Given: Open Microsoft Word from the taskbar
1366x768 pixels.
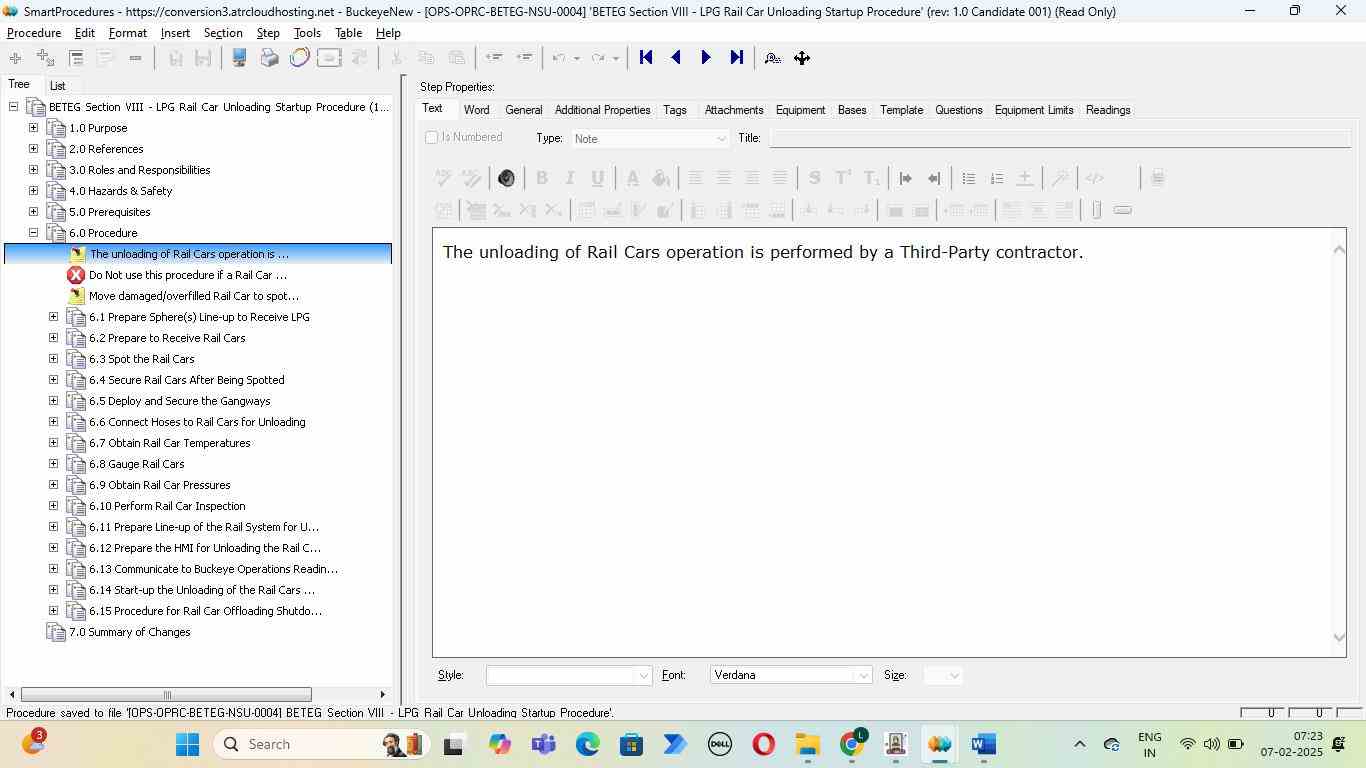Looking at the screenshot, I should point(983,744).
